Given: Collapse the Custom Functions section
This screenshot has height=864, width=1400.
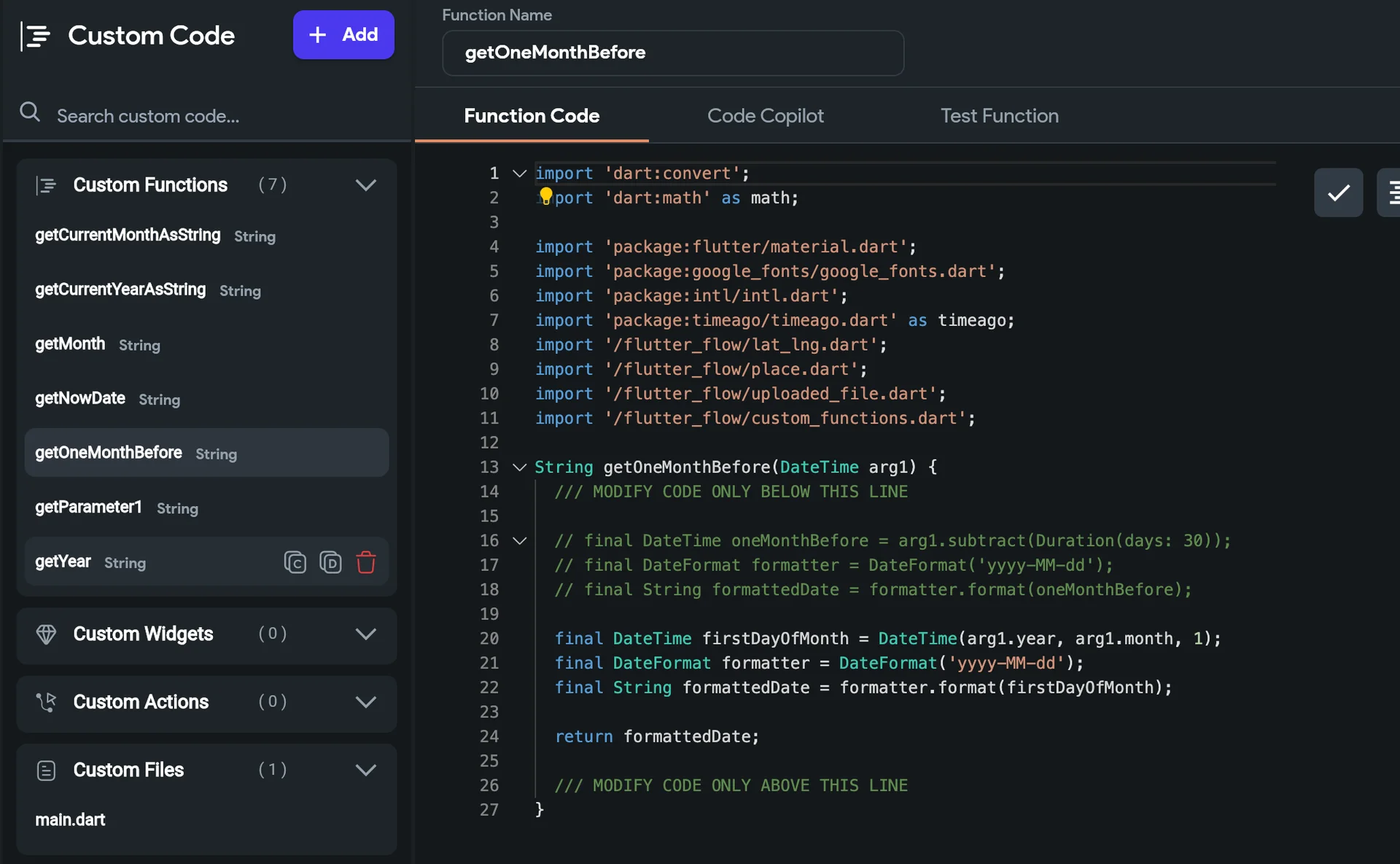Looking at the screenshot, I should (366, 185).
